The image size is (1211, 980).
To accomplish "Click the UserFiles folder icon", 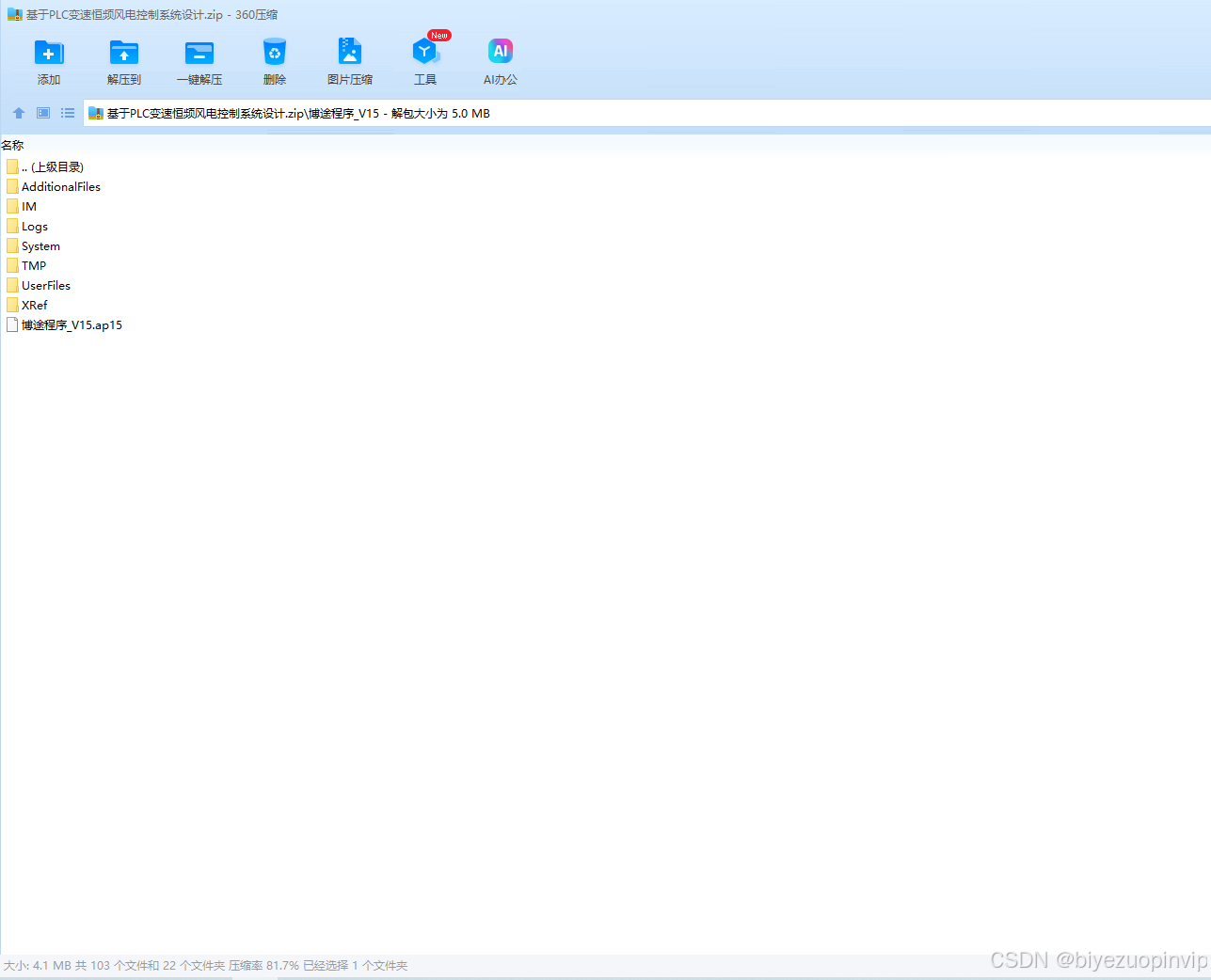I will [x=12, y=285].
